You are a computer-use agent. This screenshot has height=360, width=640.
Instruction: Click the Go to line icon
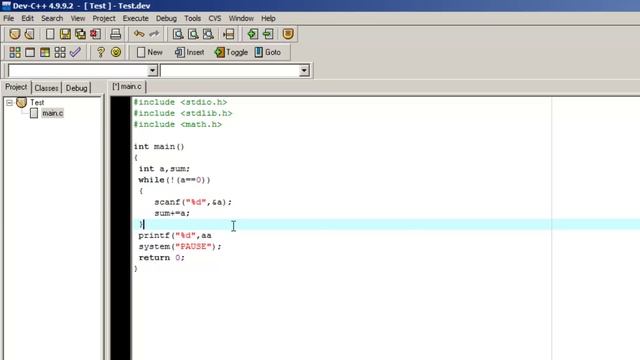pos(229,34)
